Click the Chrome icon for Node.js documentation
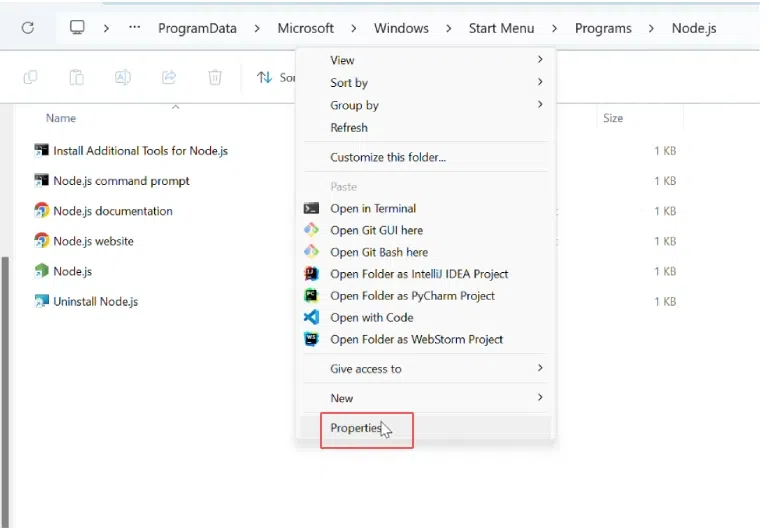Screen dimensions: 769x528 (x=42, y=211)
